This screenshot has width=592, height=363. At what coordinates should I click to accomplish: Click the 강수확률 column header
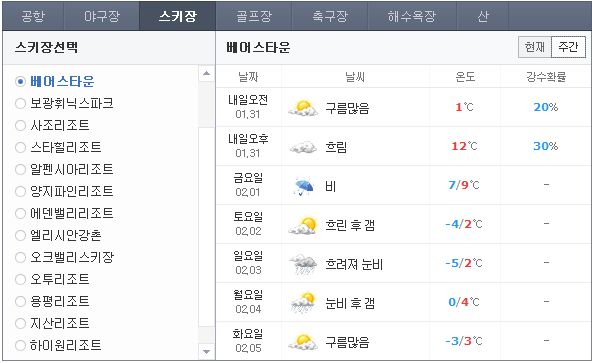[x=546, y=77]
